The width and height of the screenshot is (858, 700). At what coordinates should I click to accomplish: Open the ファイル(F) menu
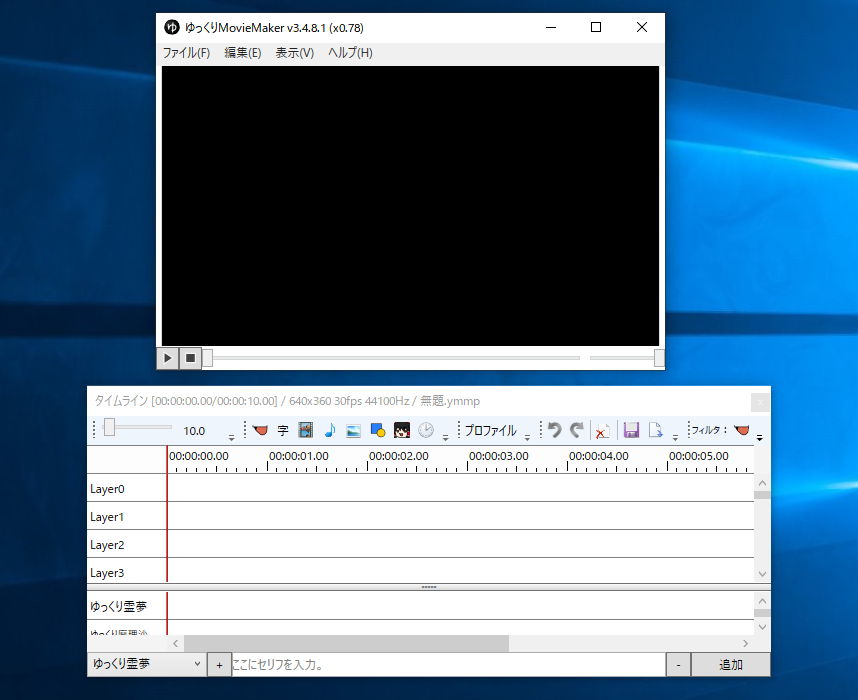point(186,53)
